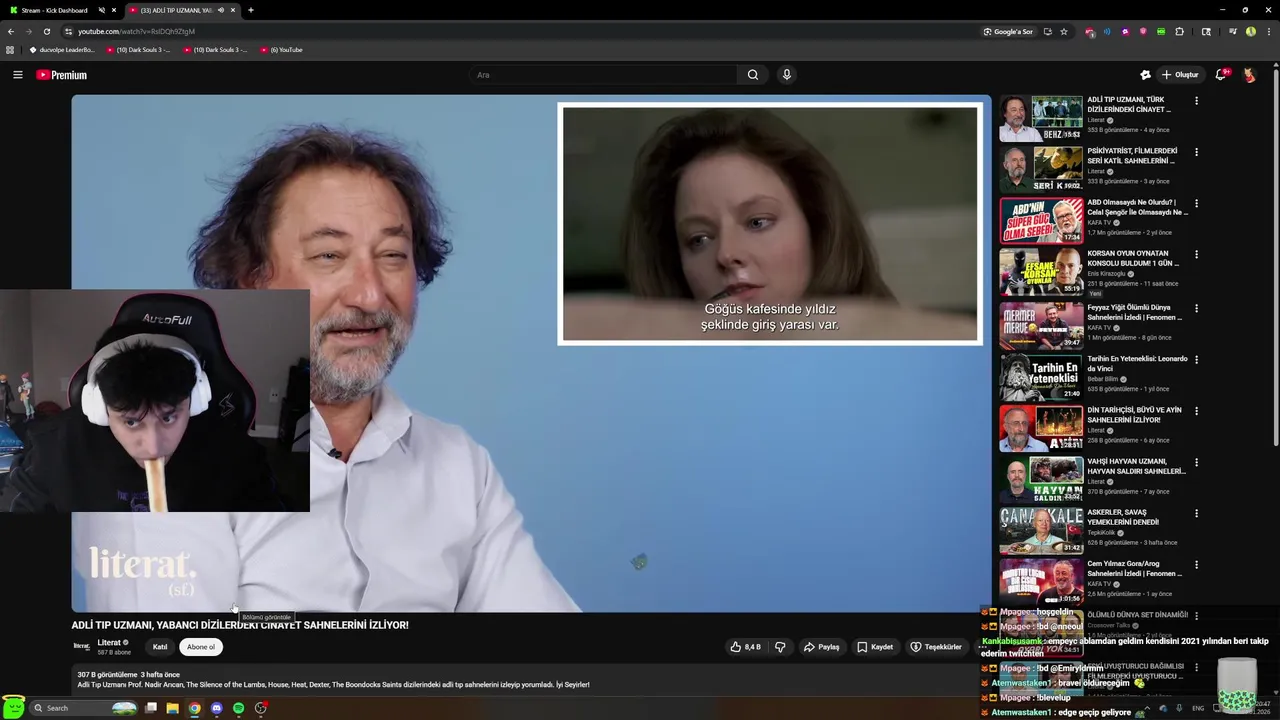Dislike the video
Image resolution: width=1280 pixels, height=720 pixels.
point(781,647)
